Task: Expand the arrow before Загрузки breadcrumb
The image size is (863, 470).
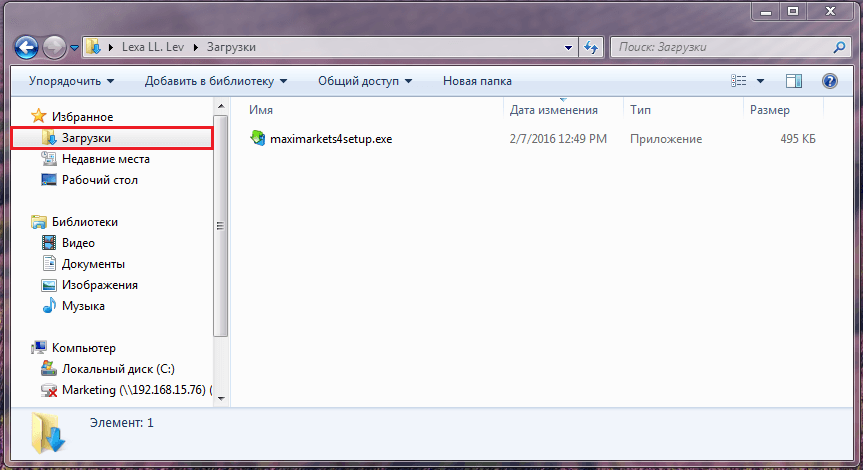Action: (x=195, y=47)
